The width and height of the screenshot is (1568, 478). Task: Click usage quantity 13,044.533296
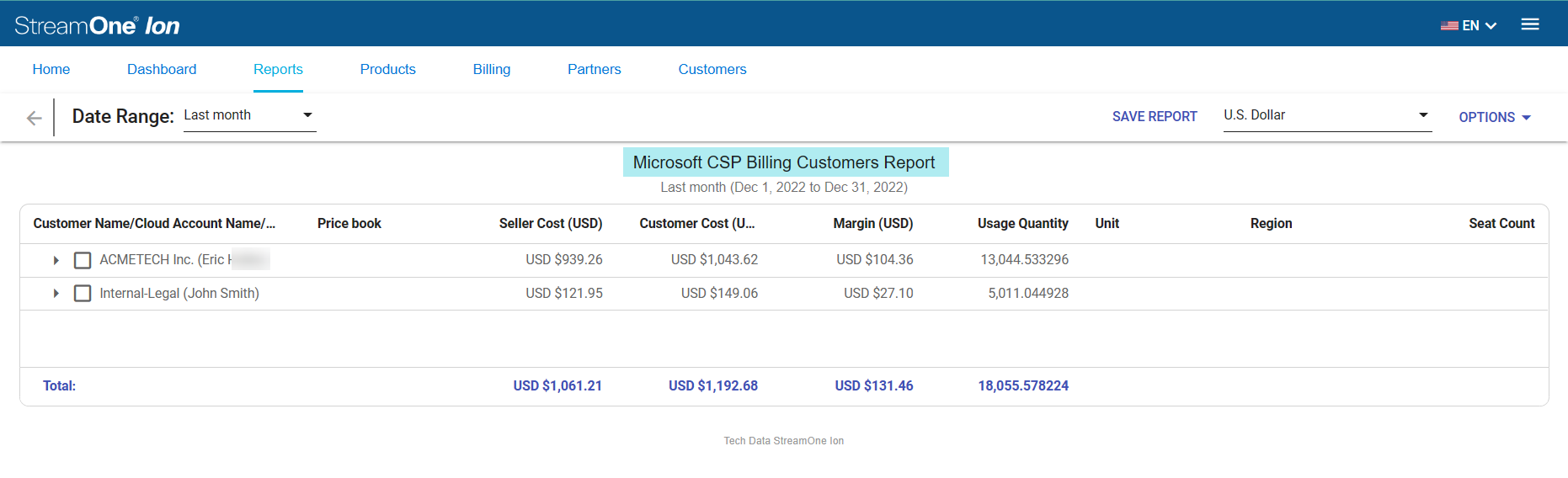click(x=1025, y=260)
